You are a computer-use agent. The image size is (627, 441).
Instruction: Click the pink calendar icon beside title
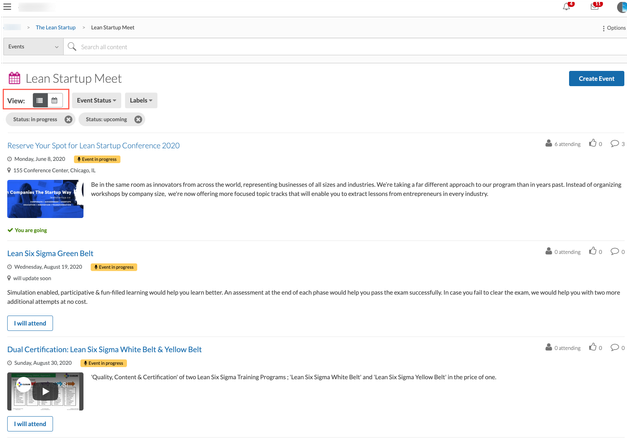coord(14,78)
